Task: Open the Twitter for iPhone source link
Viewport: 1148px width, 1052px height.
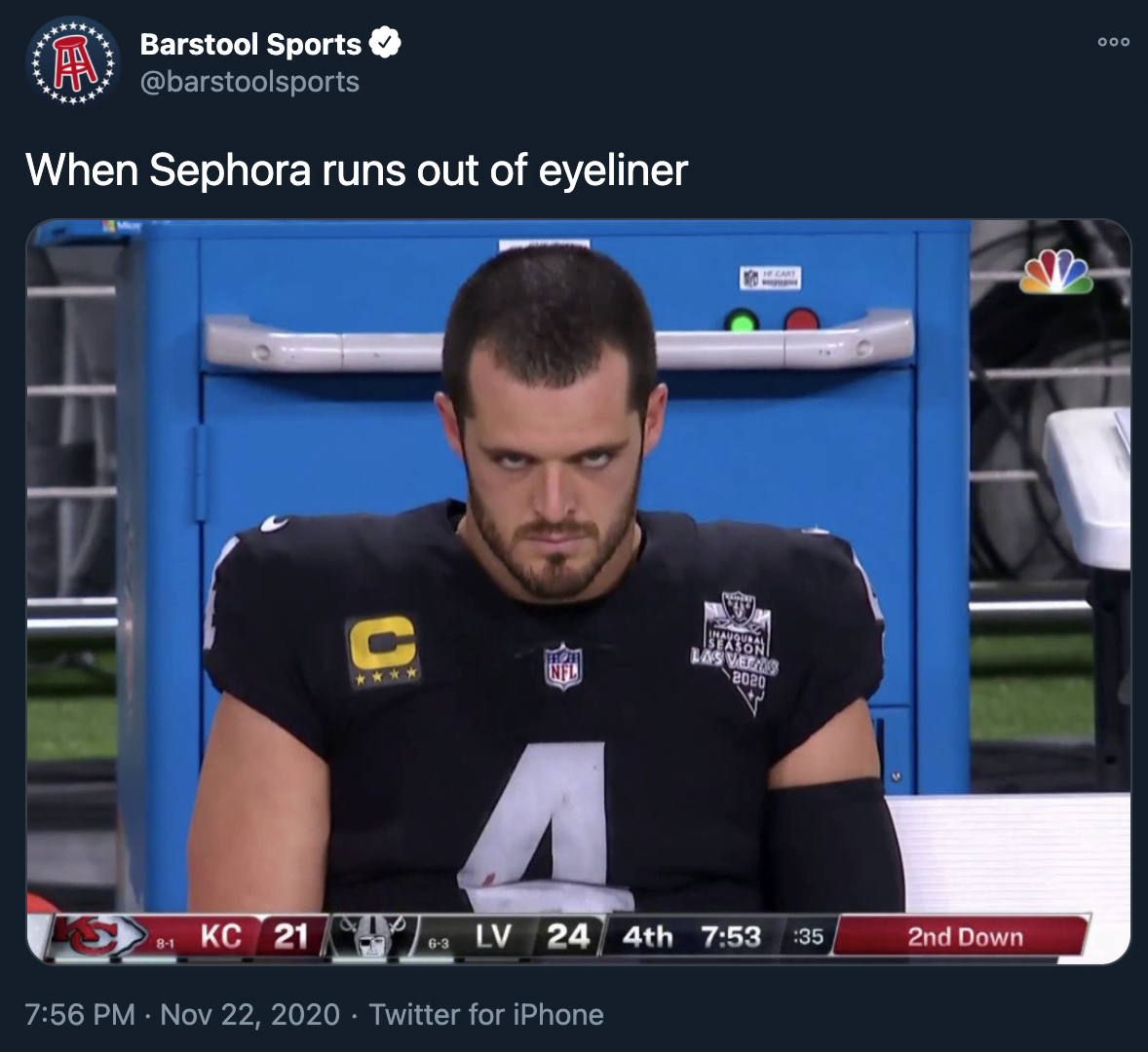Action: pos(486,1015)
